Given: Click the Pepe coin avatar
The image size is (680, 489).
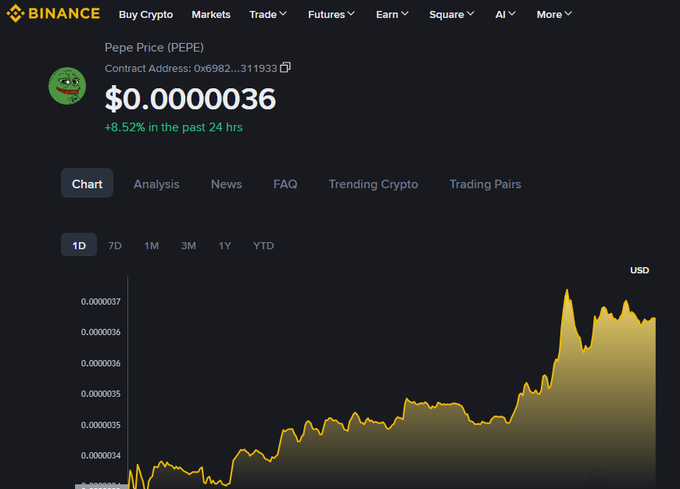Looking at the screenshot, I should [67, 86].
